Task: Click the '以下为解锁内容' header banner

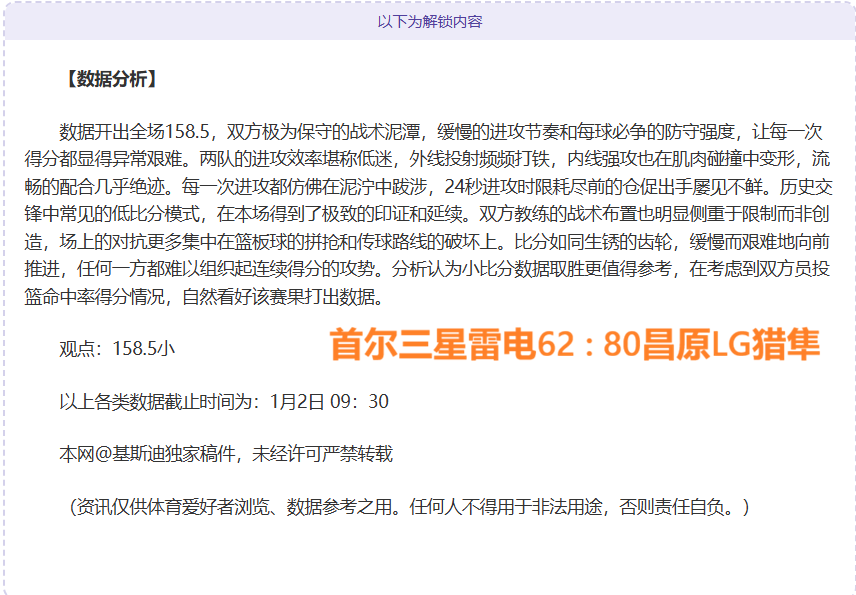Action: coord(429,21)
